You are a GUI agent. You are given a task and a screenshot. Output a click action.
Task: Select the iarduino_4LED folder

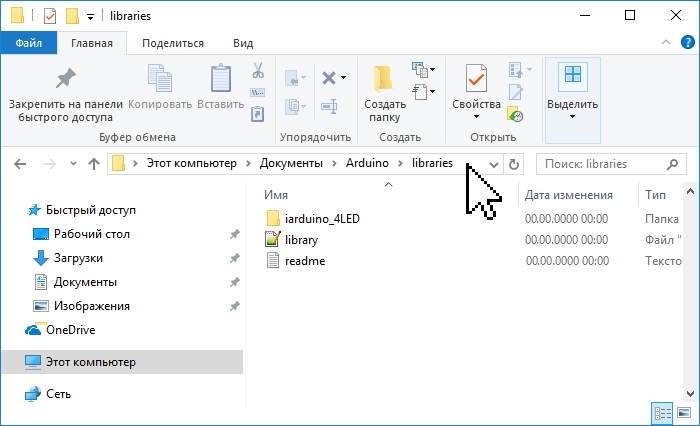322,219
